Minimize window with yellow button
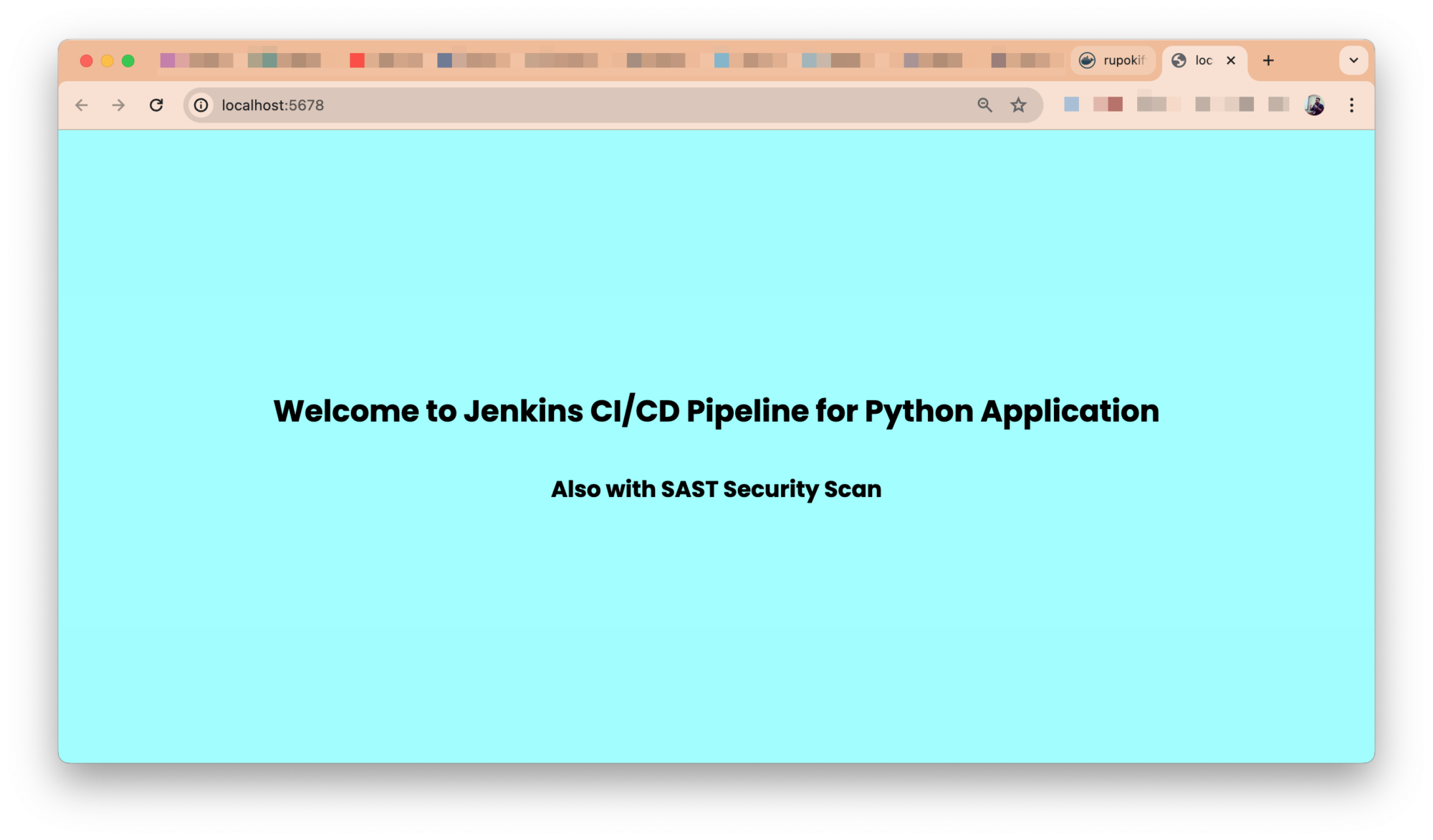Viewport: 1433px width, 840px height. pyautogui.click(x=107, y=61)
